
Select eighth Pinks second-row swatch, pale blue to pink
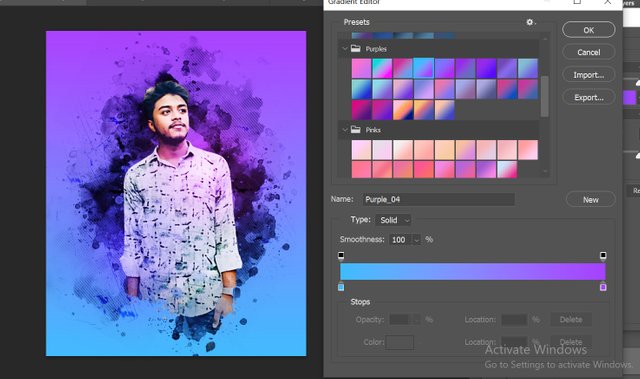[507, 170]
